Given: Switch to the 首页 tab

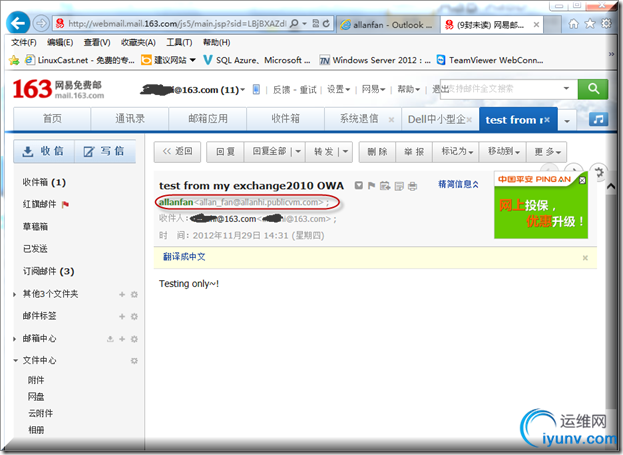Looking at the screenshot, I should (x=52, y=118).
